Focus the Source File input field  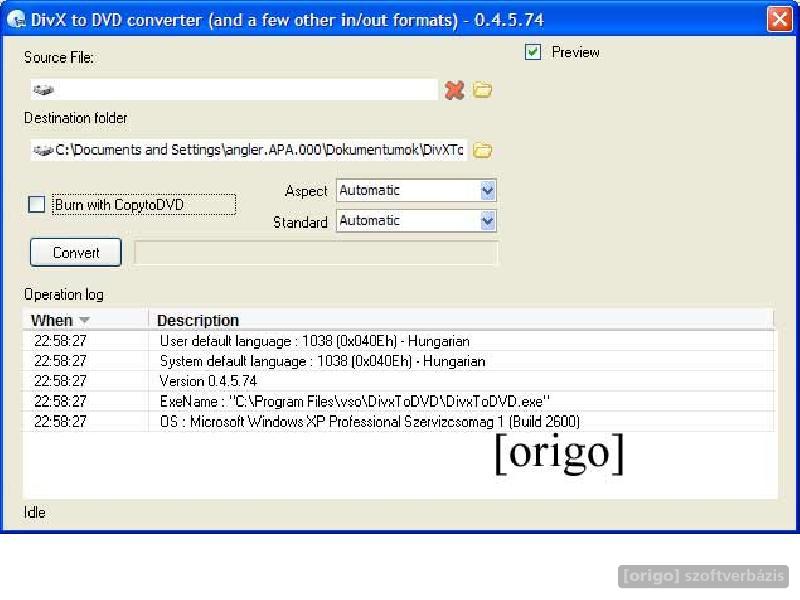234,90
